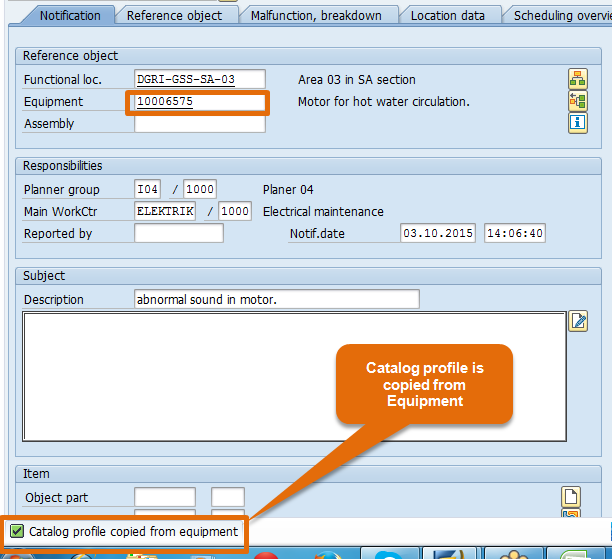Screen dimensions: 613x560
Task: Click the Notif.date field 03.10.2015
Action: [x=438, y=233]
